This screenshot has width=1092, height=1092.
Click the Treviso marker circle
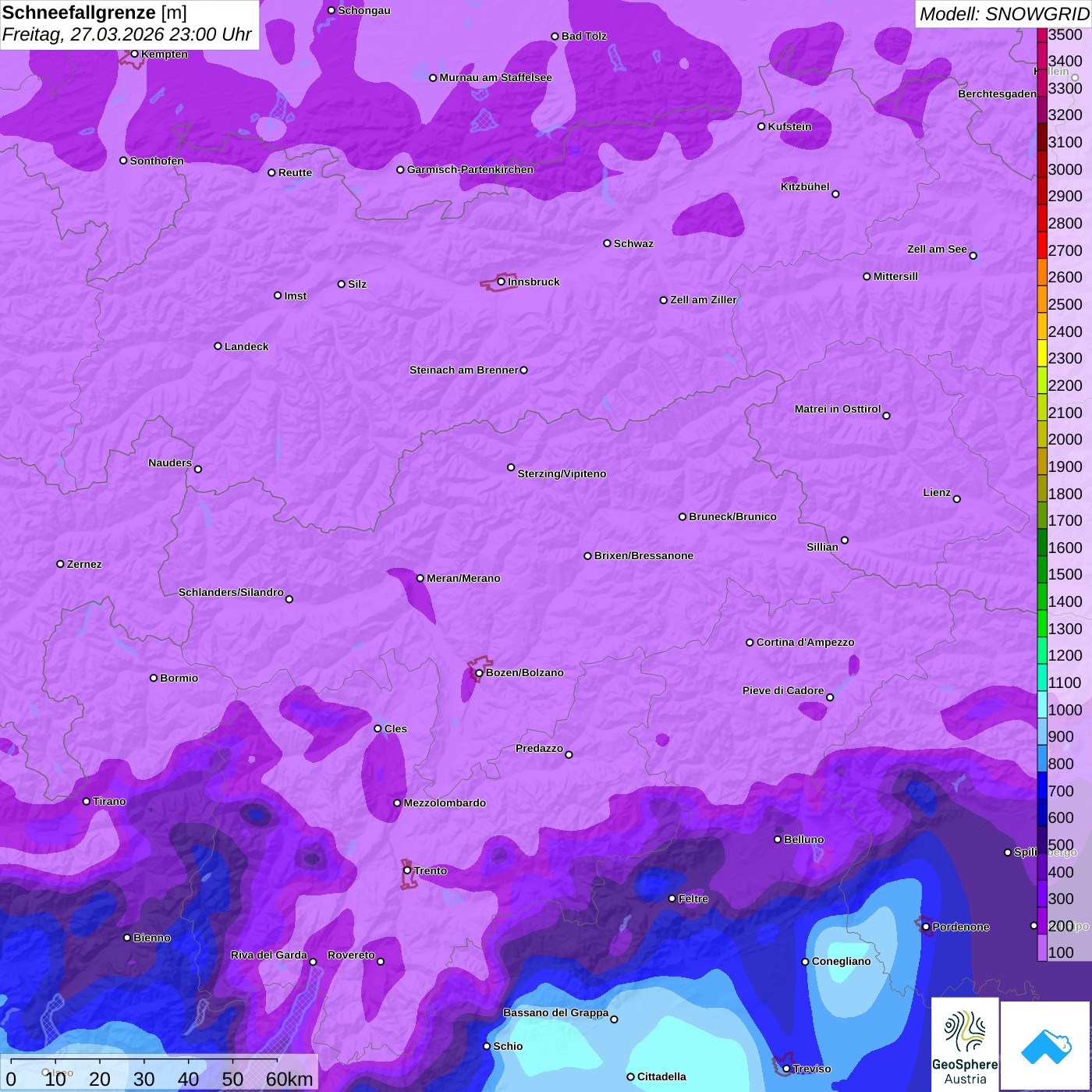pyautogui.click(x=786, y=1069)
